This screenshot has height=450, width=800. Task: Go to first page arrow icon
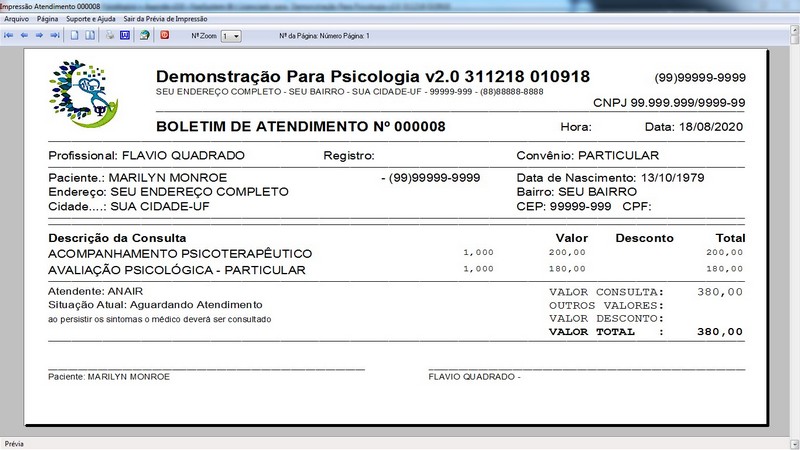[9, 36]
